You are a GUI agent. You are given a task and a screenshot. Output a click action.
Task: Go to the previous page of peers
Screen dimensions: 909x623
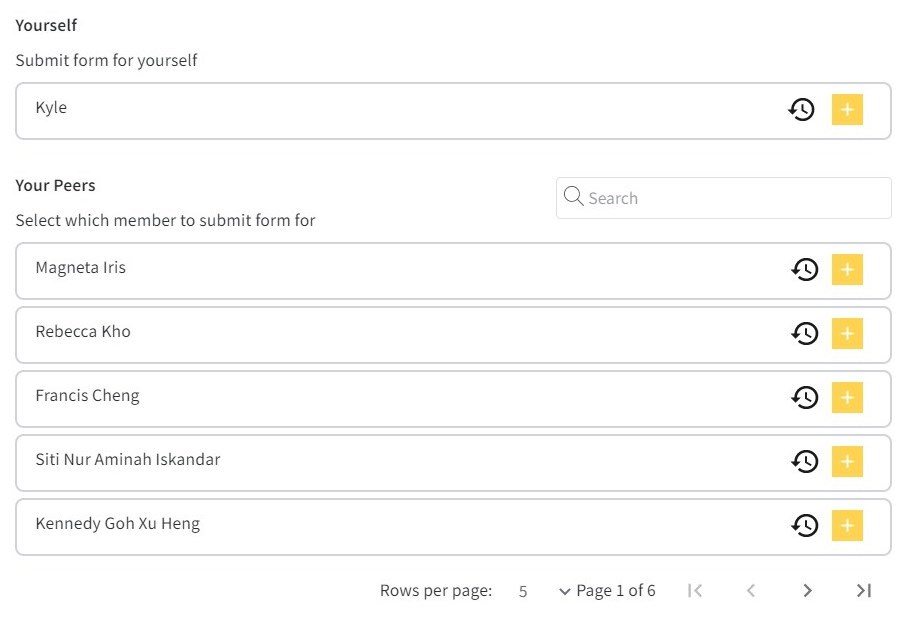[x=751, y=591]
